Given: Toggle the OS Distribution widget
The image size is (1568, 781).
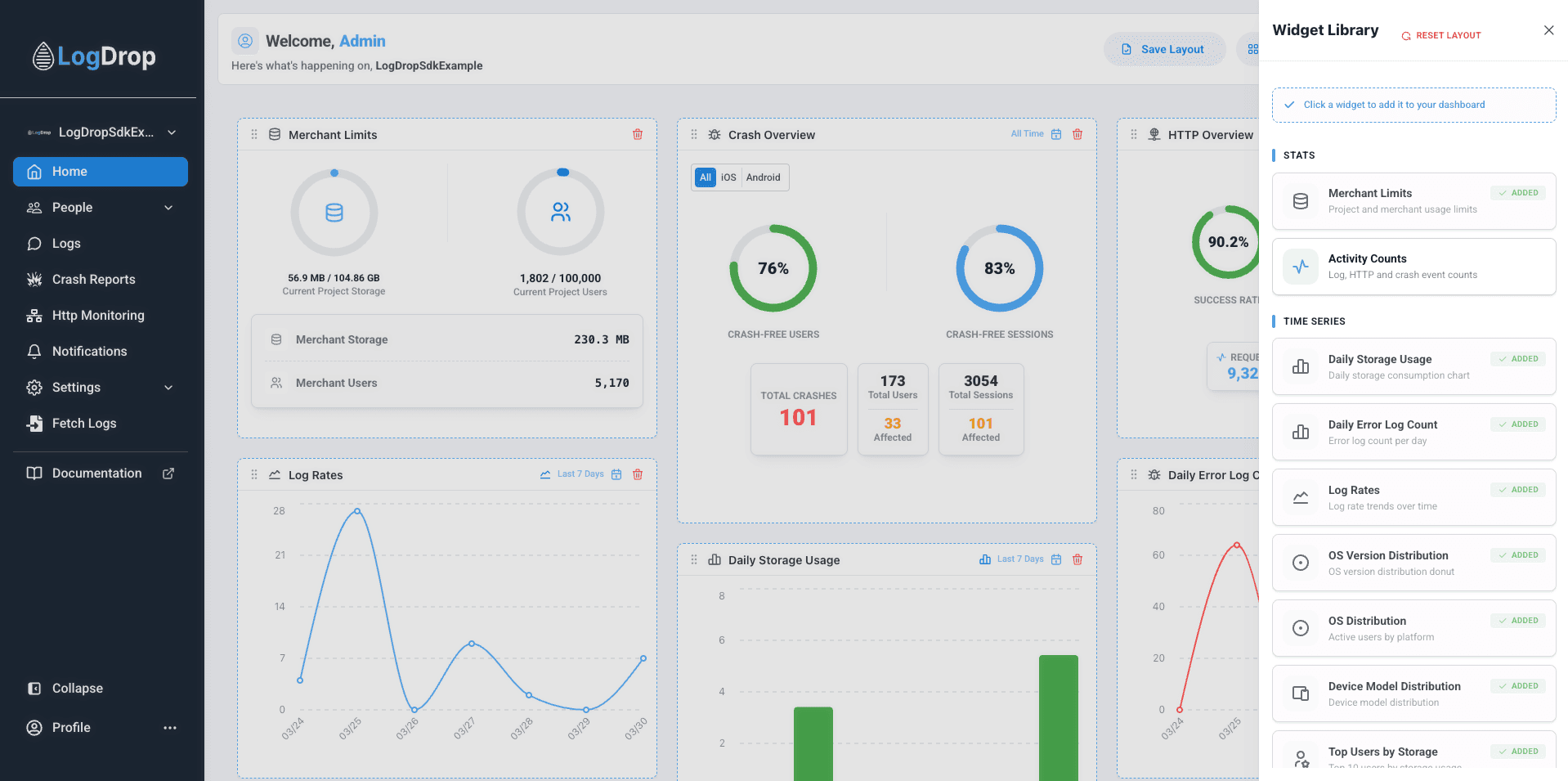Looking at the screenshot, I should [x=1414, y=628].
